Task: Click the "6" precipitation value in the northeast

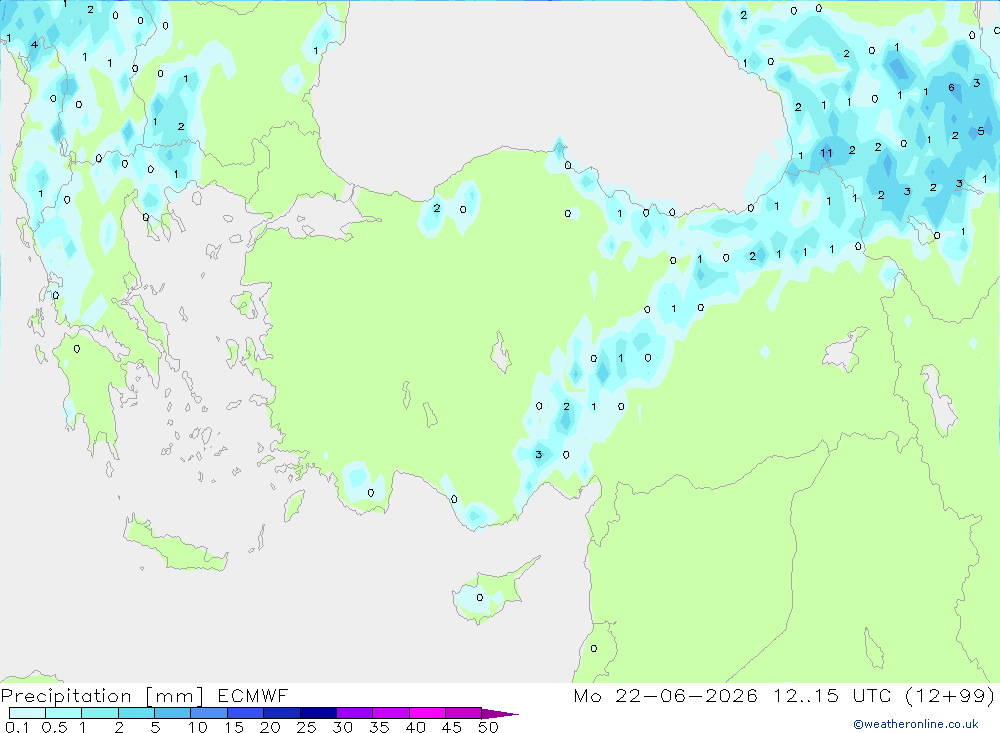Action: pyautogui.click(x=951, y=88)
